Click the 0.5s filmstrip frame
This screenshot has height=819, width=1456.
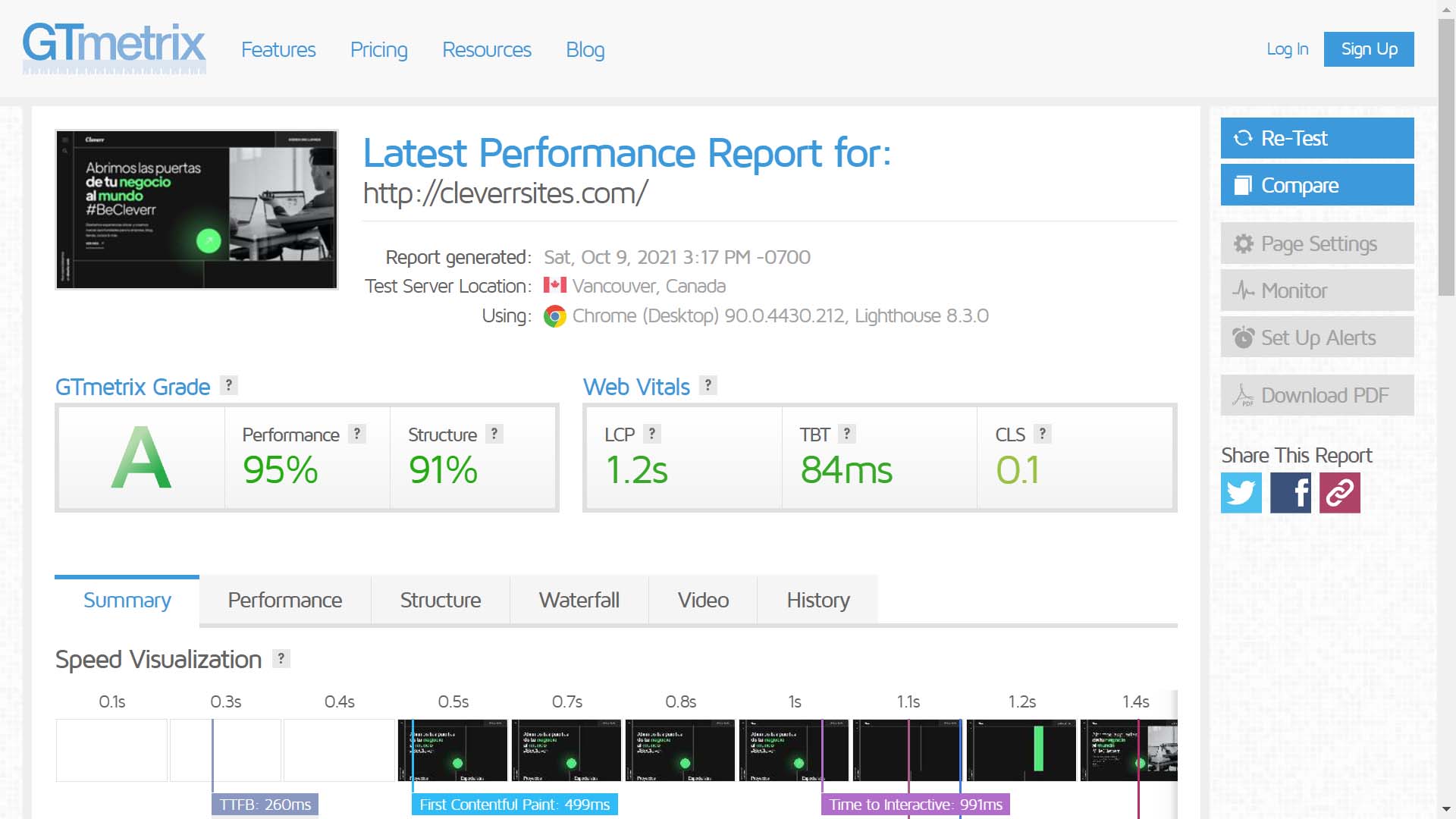tap(453, 750)
